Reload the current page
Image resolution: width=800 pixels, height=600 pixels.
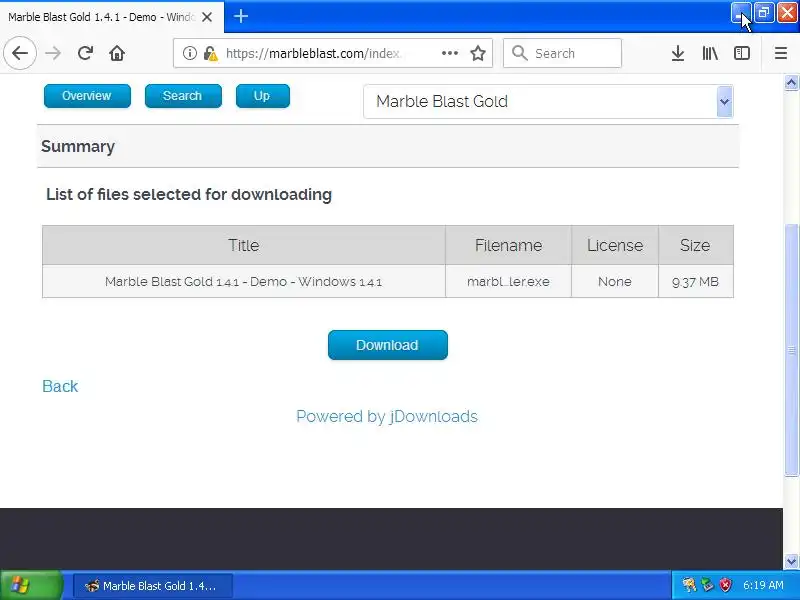(x=85, y=53)
